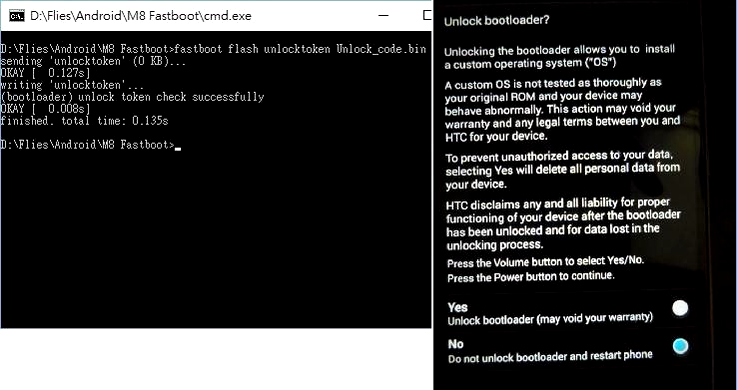Tap 'Unlock bootloader (may void your warranty)' text
Screen dimensions: 737x390
click(550, 319)
